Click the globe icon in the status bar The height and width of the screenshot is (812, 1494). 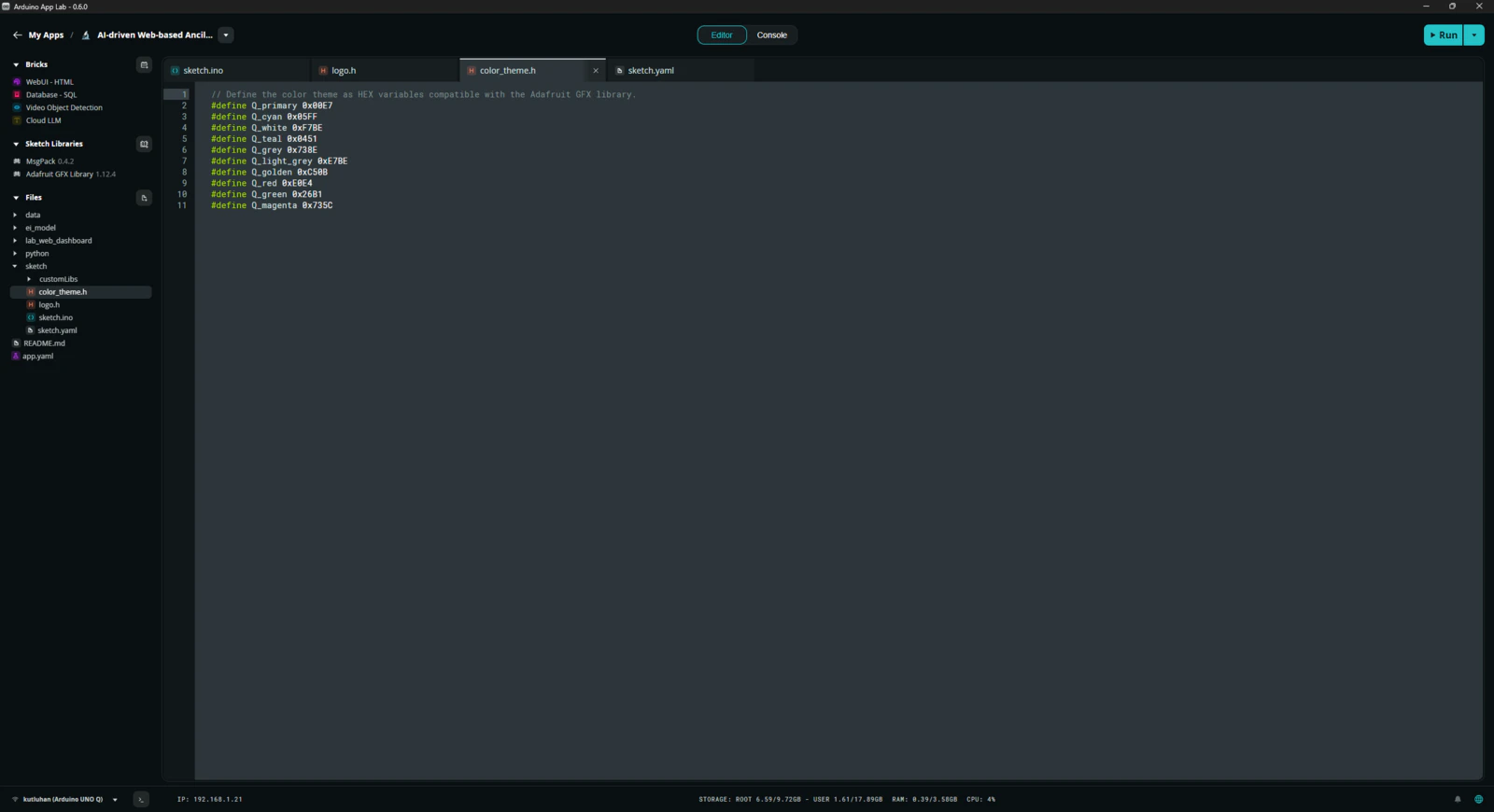tap(1478, 799)
